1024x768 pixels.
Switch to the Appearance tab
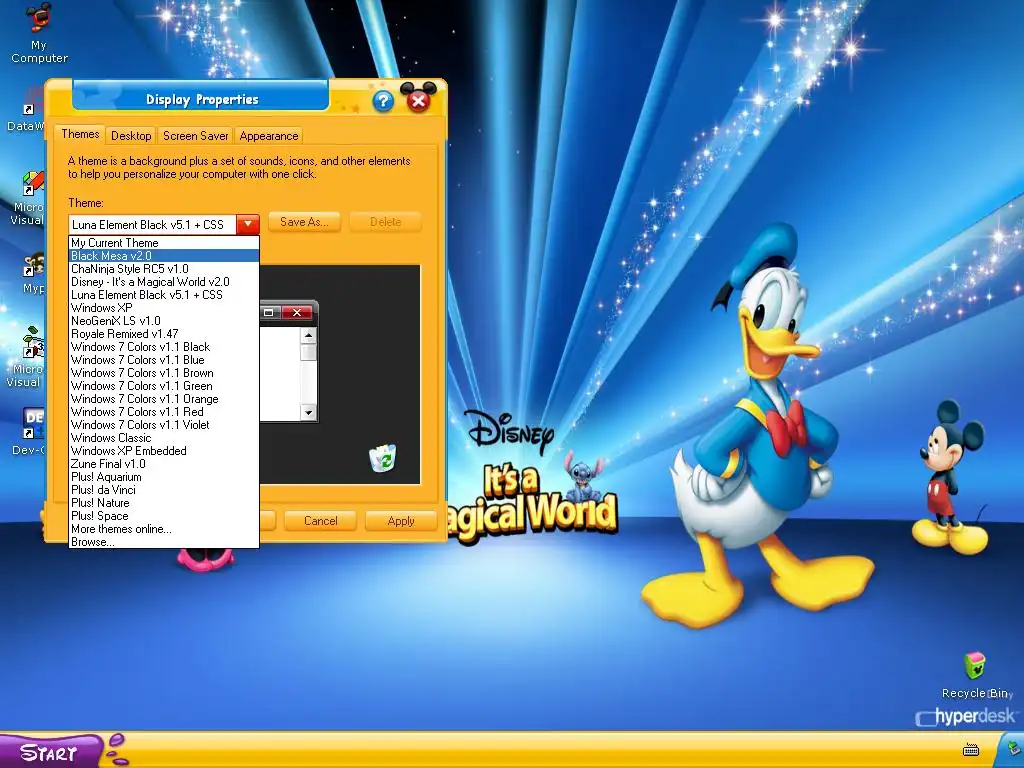(x=268, y=136)
